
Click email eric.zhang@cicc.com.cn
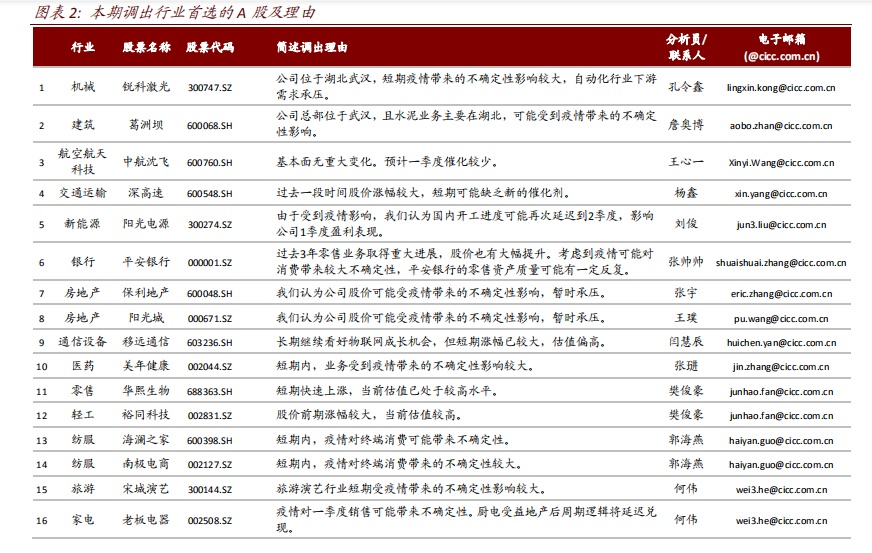(781, 294)
